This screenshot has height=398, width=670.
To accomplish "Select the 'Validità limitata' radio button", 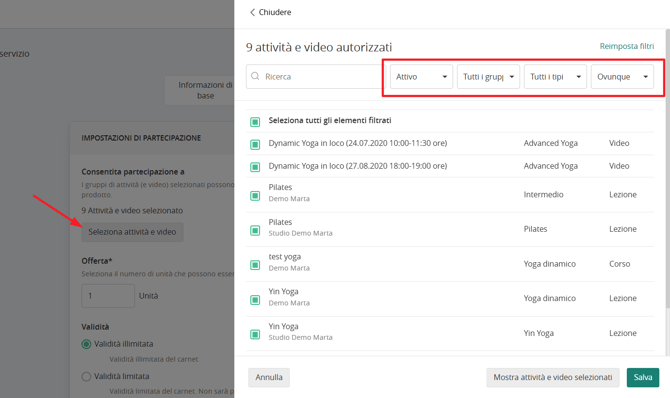I will click(86, 377).
